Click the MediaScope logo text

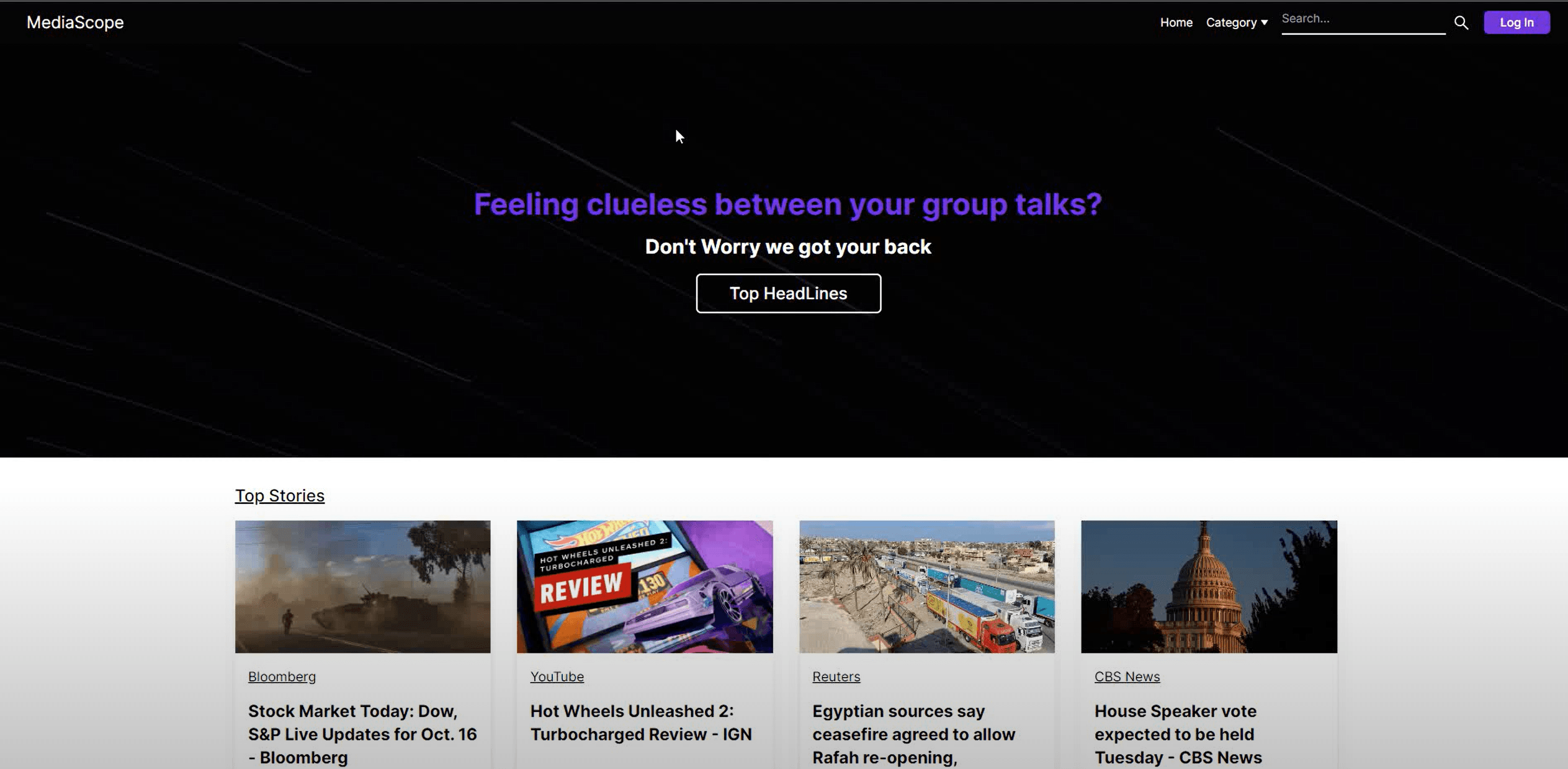(75, 22)
